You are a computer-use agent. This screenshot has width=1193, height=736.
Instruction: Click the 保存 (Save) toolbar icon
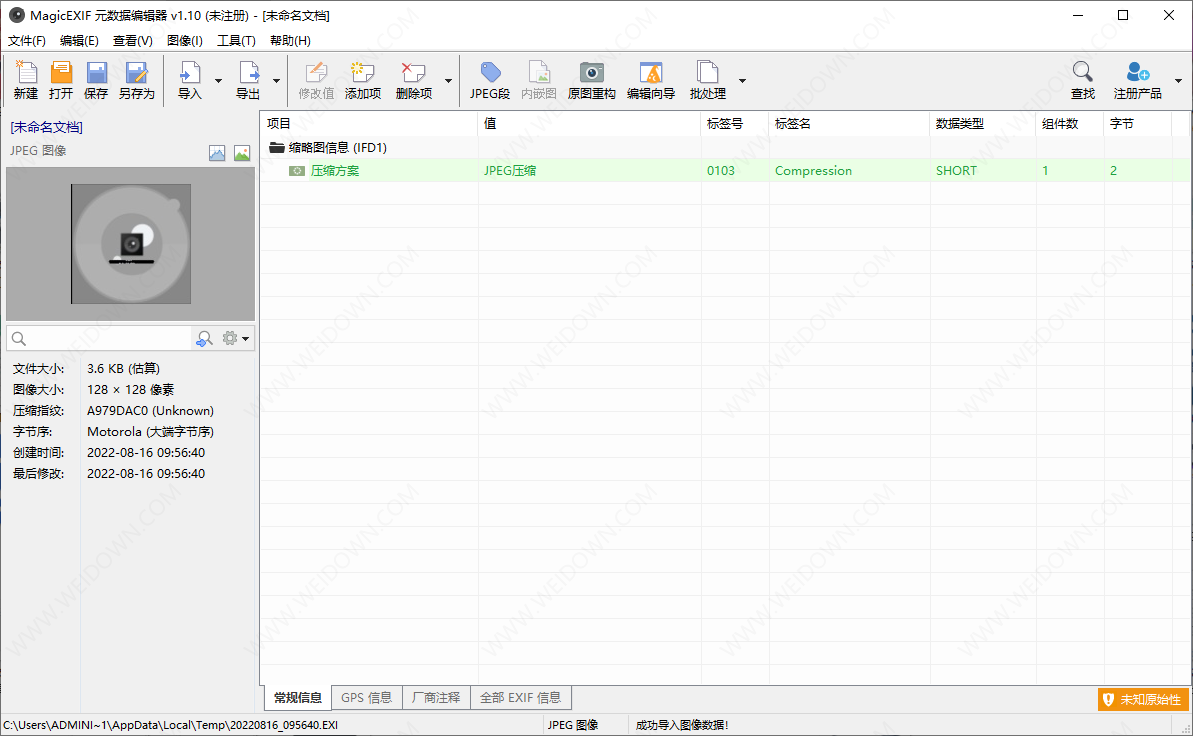pos(96,72)
